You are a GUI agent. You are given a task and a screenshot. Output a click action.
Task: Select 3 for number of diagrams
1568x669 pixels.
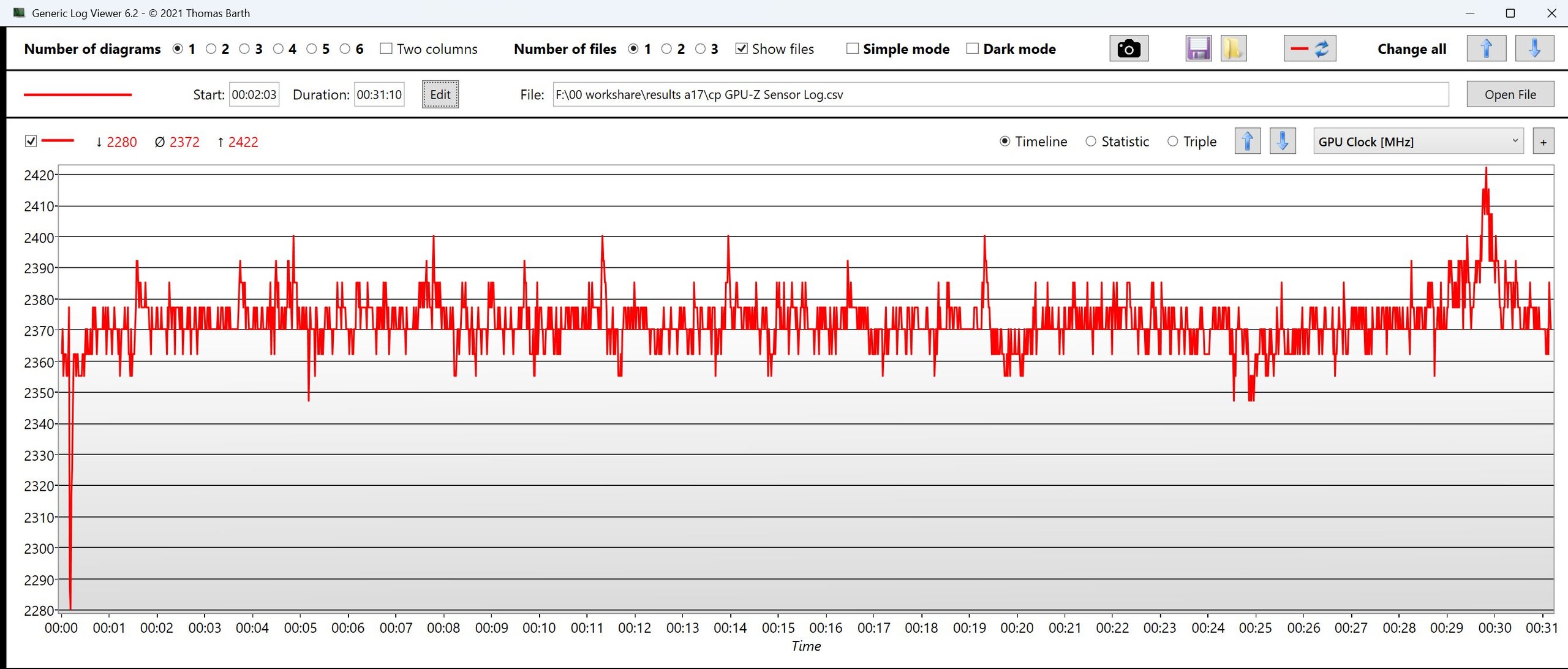pyautogui.click(x=244, y=48)
